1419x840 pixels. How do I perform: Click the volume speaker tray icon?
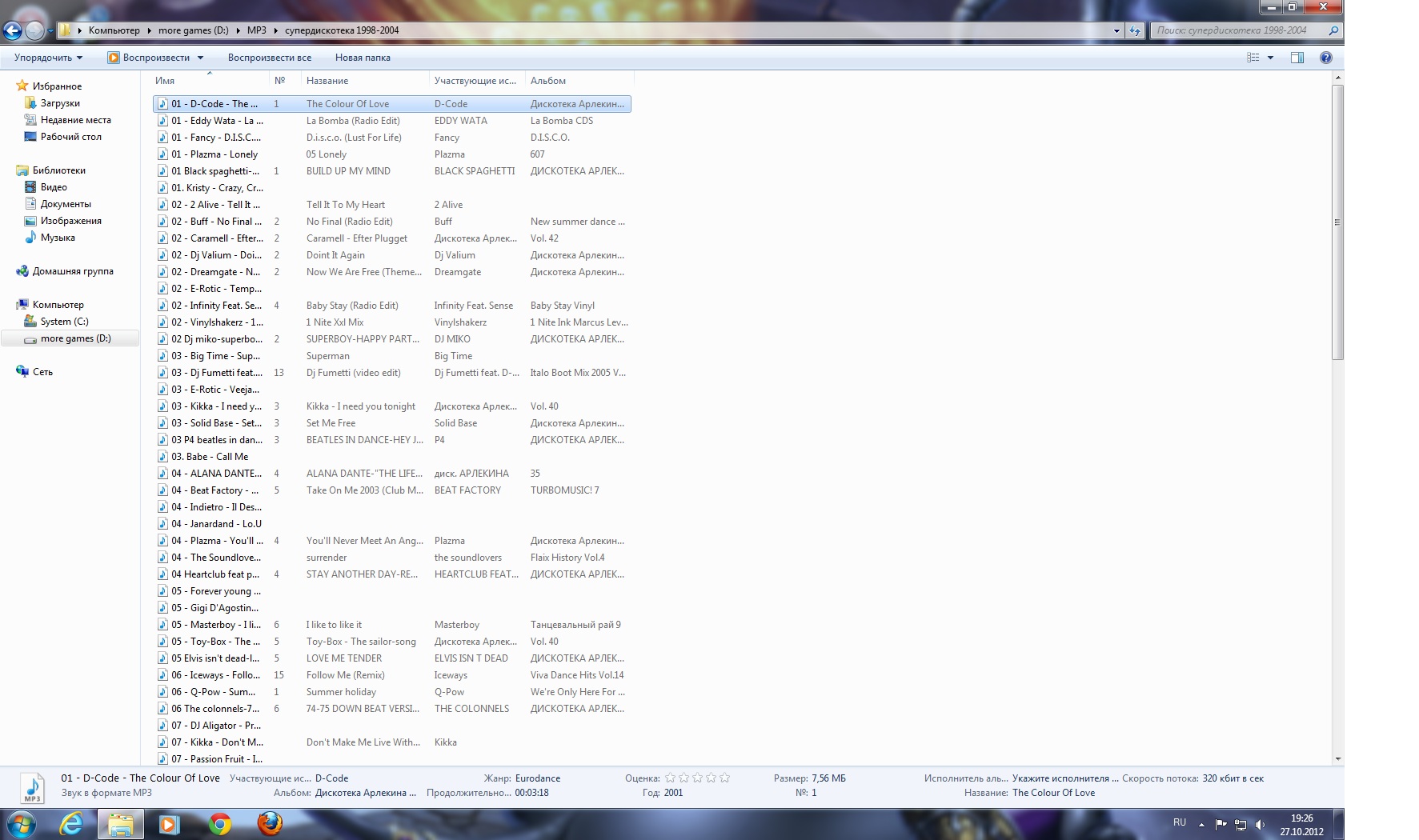1261,824
